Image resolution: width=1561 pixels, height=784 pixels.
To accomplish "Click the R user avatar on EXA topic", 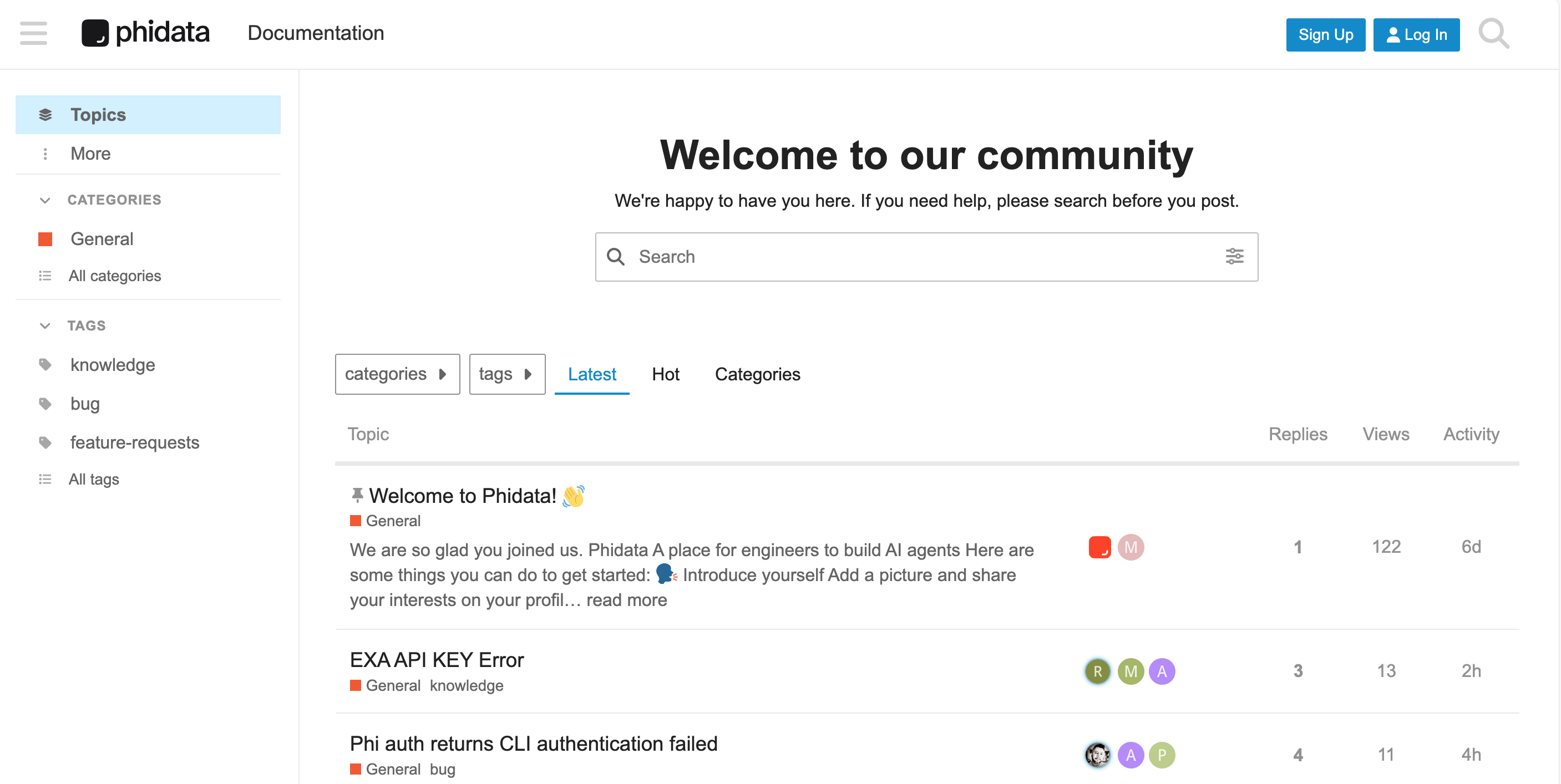I will click(x=1097, y=671).
